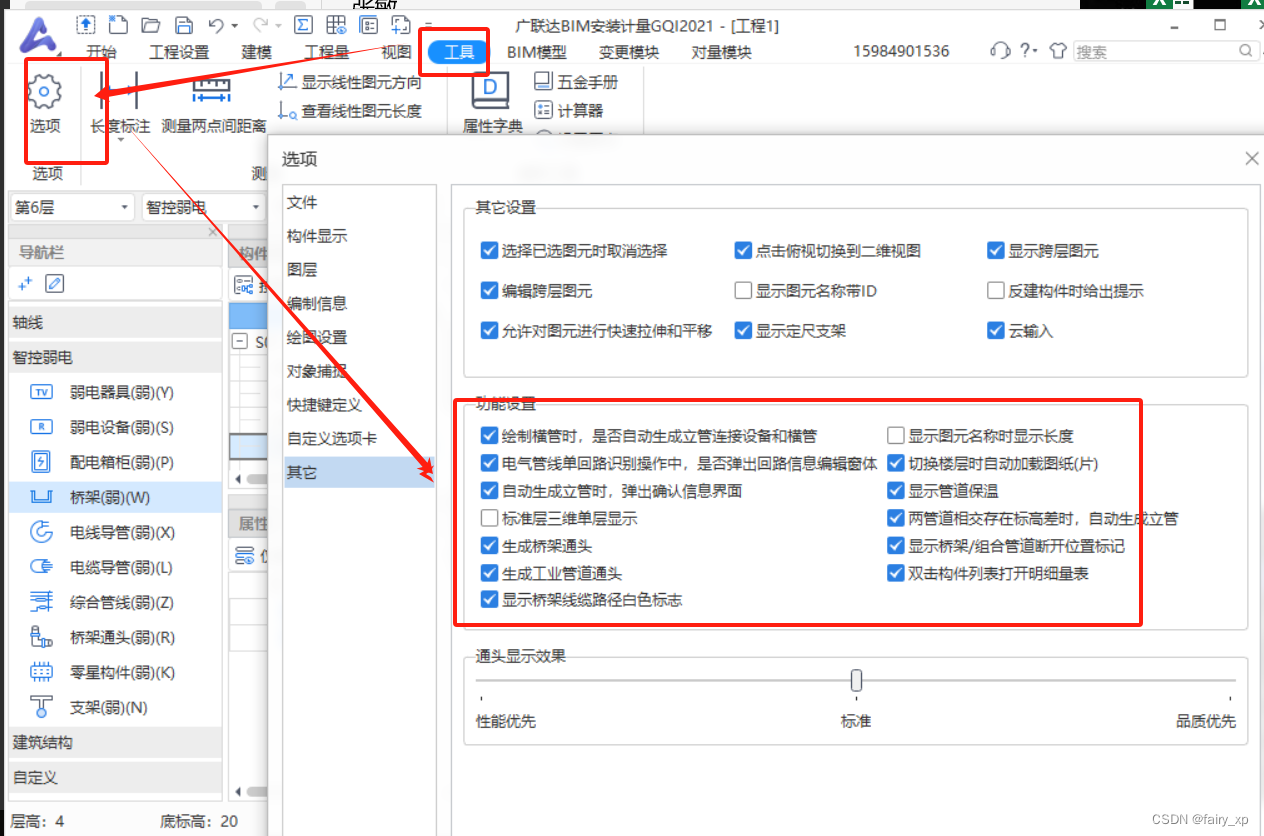Click the open folder icon in quick access toolbar
This screenshot has height=836, width=1264.
[x=150, y=24]
